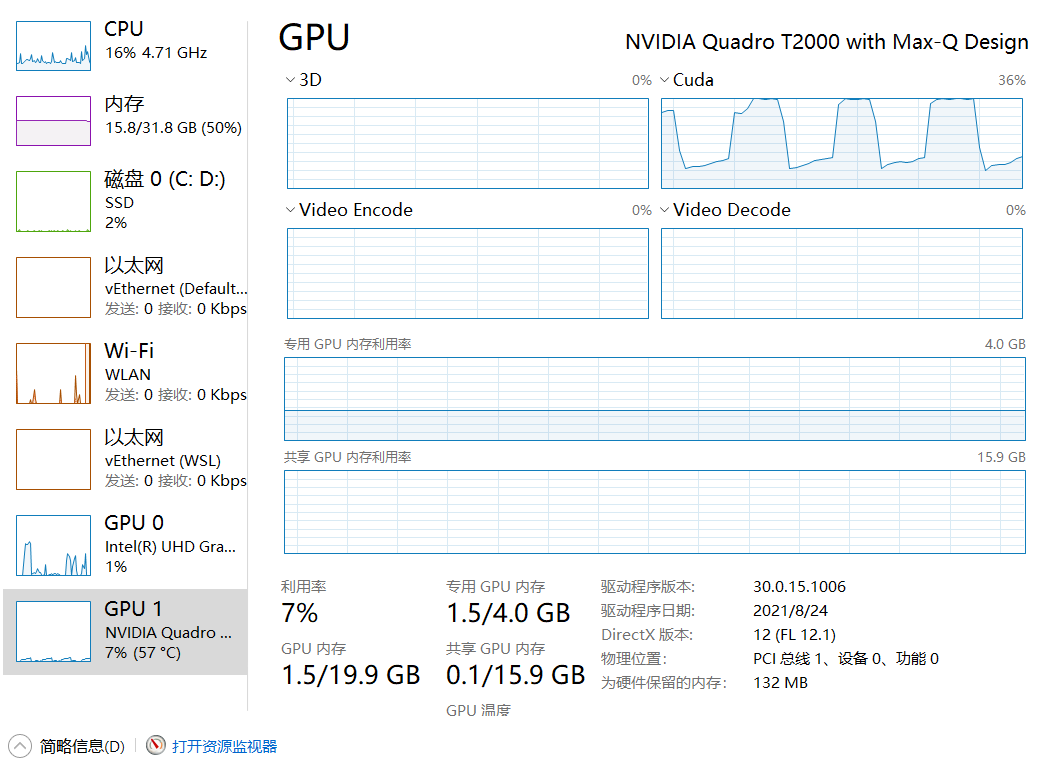Click the resource monitor gauge icon

(x=156, y=746)
